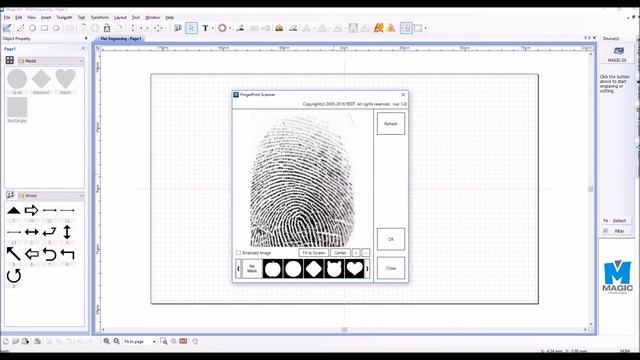This screenshot has height=360, width=640.
Task: Click the orange letter A effect icon
Action: [378, 28]
